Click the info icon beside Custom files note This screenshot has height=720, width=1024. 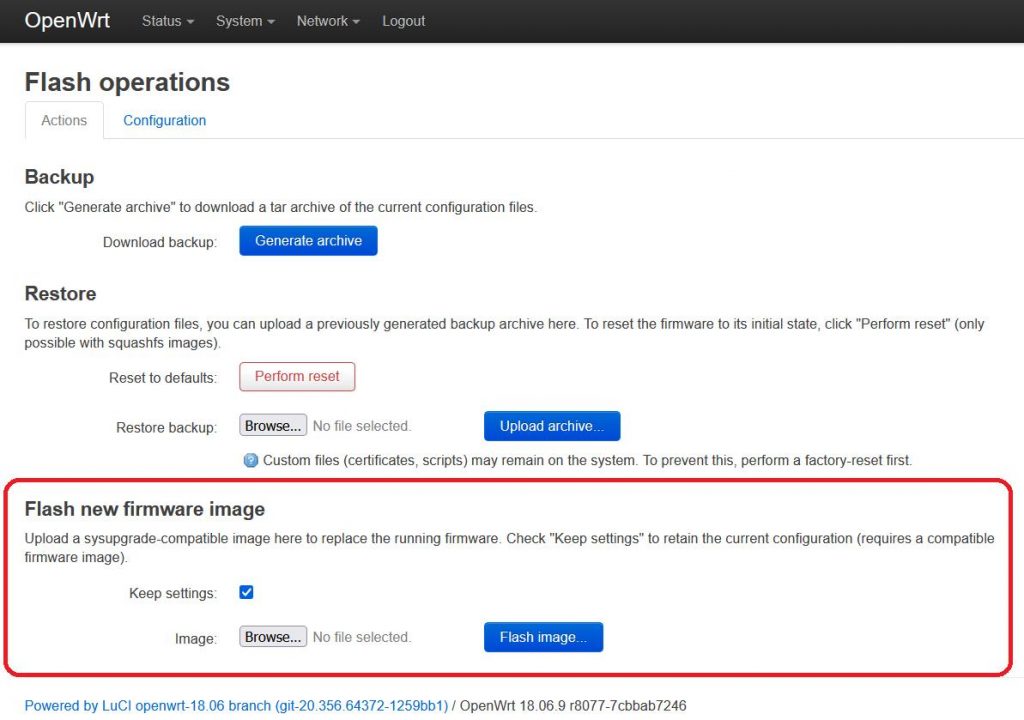(x=251, y=461)
